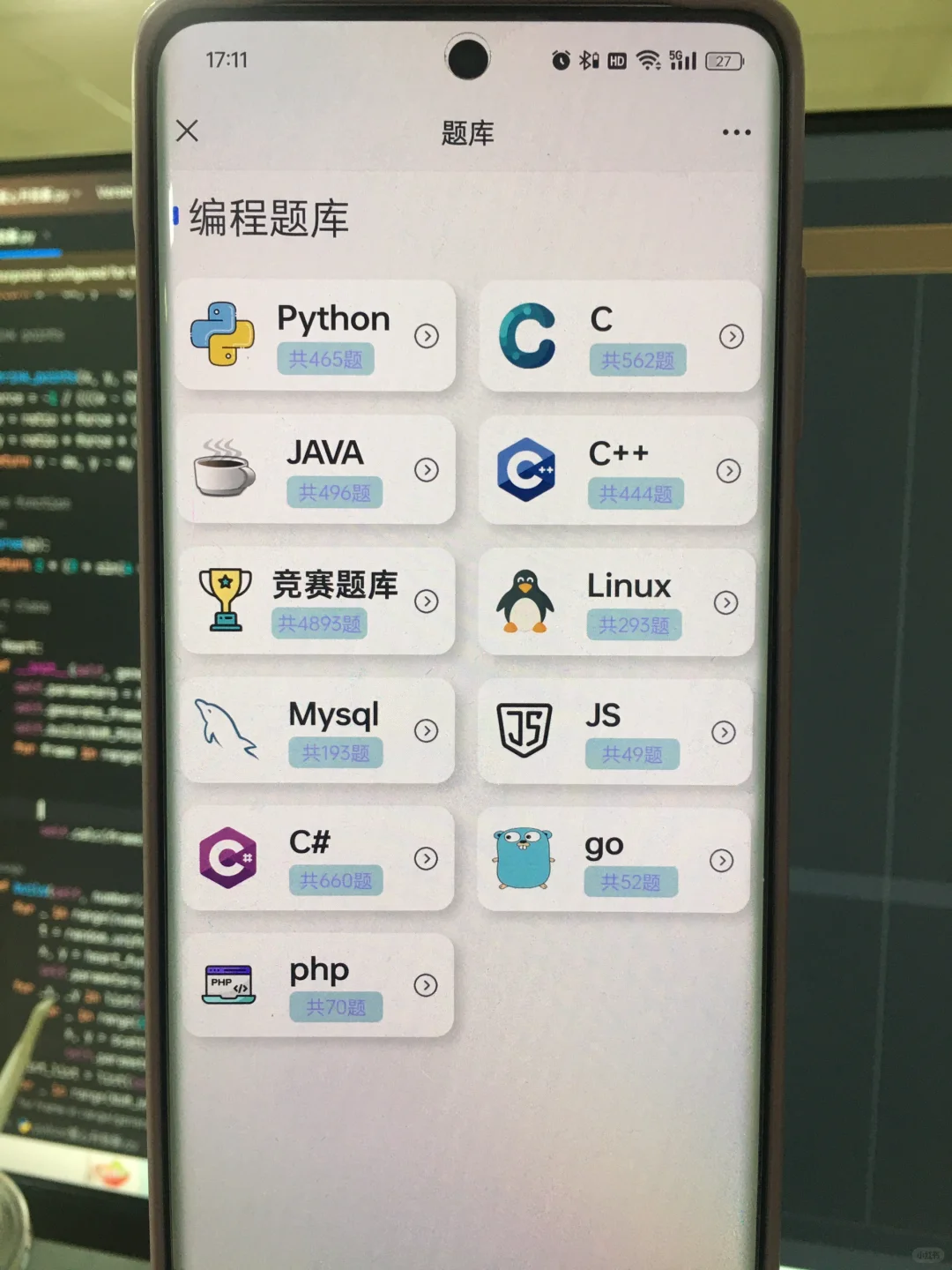Tap the JS shield icon

click(524, 730)
